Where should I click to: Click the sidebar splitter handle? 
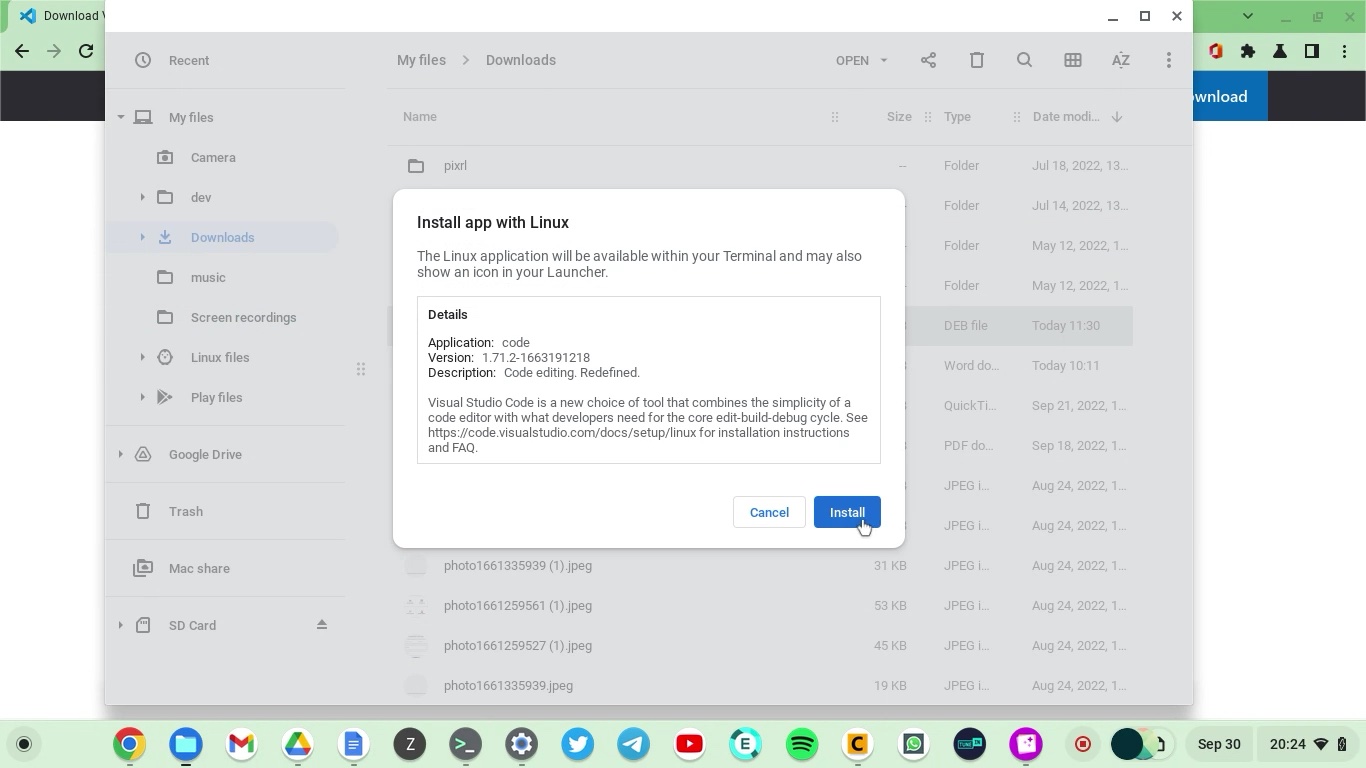click(361, 369)
